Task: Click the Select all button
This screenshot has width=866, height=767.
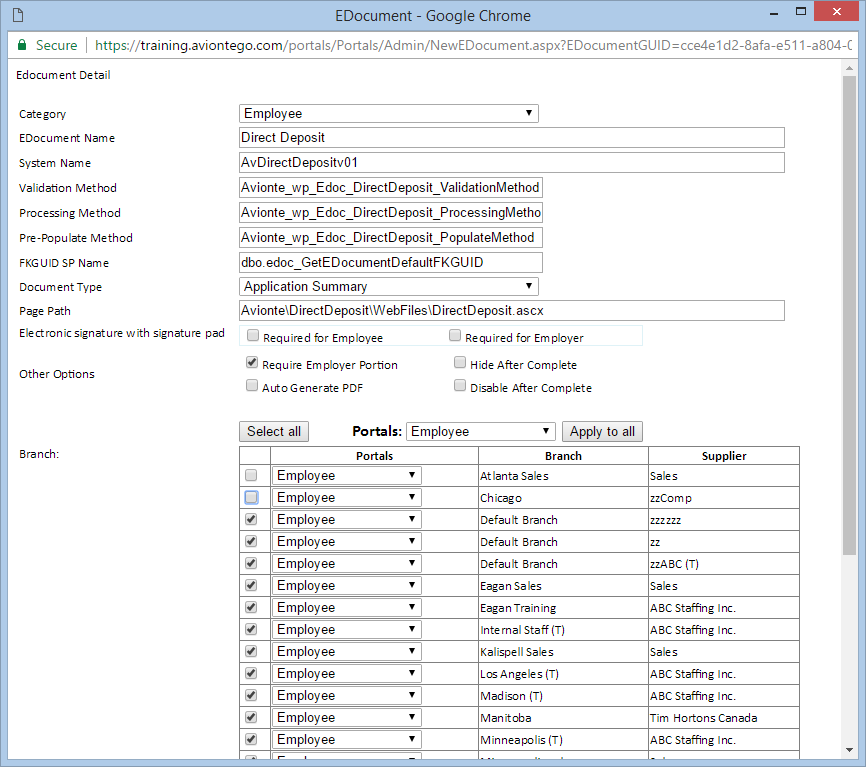Action: (274, 431)
